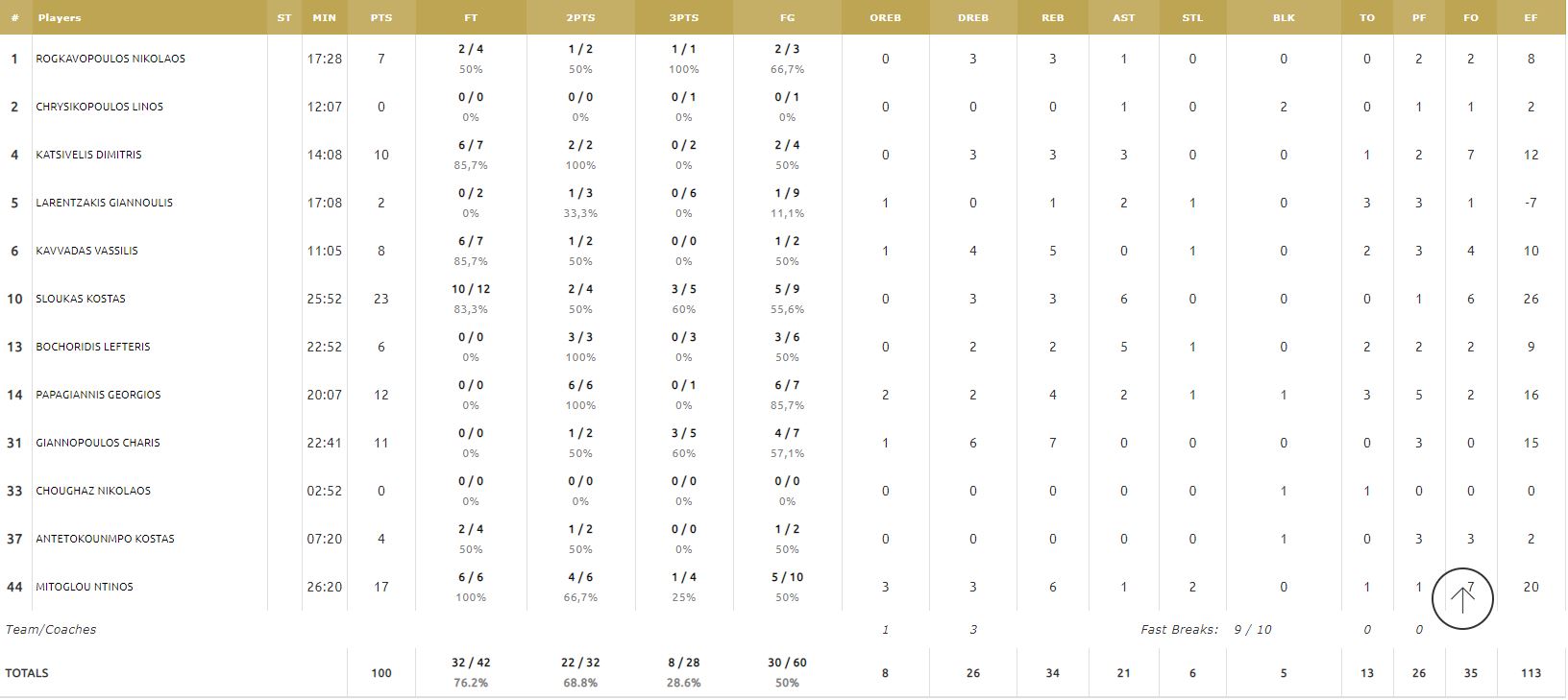Click the scroll-to-top arrow button
This screenshot has height=700, width=1568.
click(x=1461, y=599)
